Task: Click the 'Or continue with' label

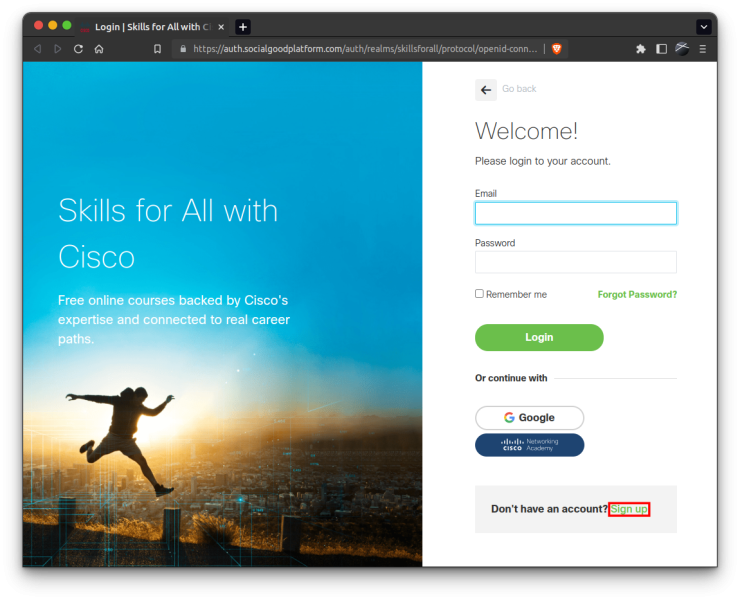Action: coord(511,378)
